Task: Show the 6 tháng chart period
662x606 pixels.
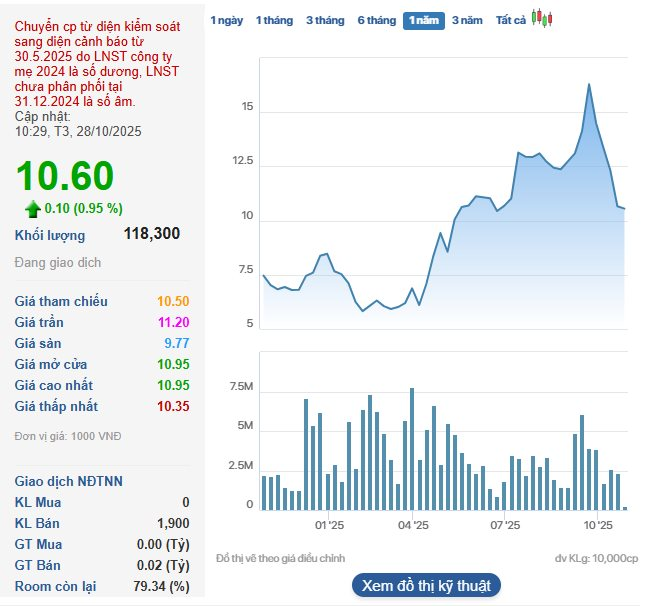Action: (376, 20)
